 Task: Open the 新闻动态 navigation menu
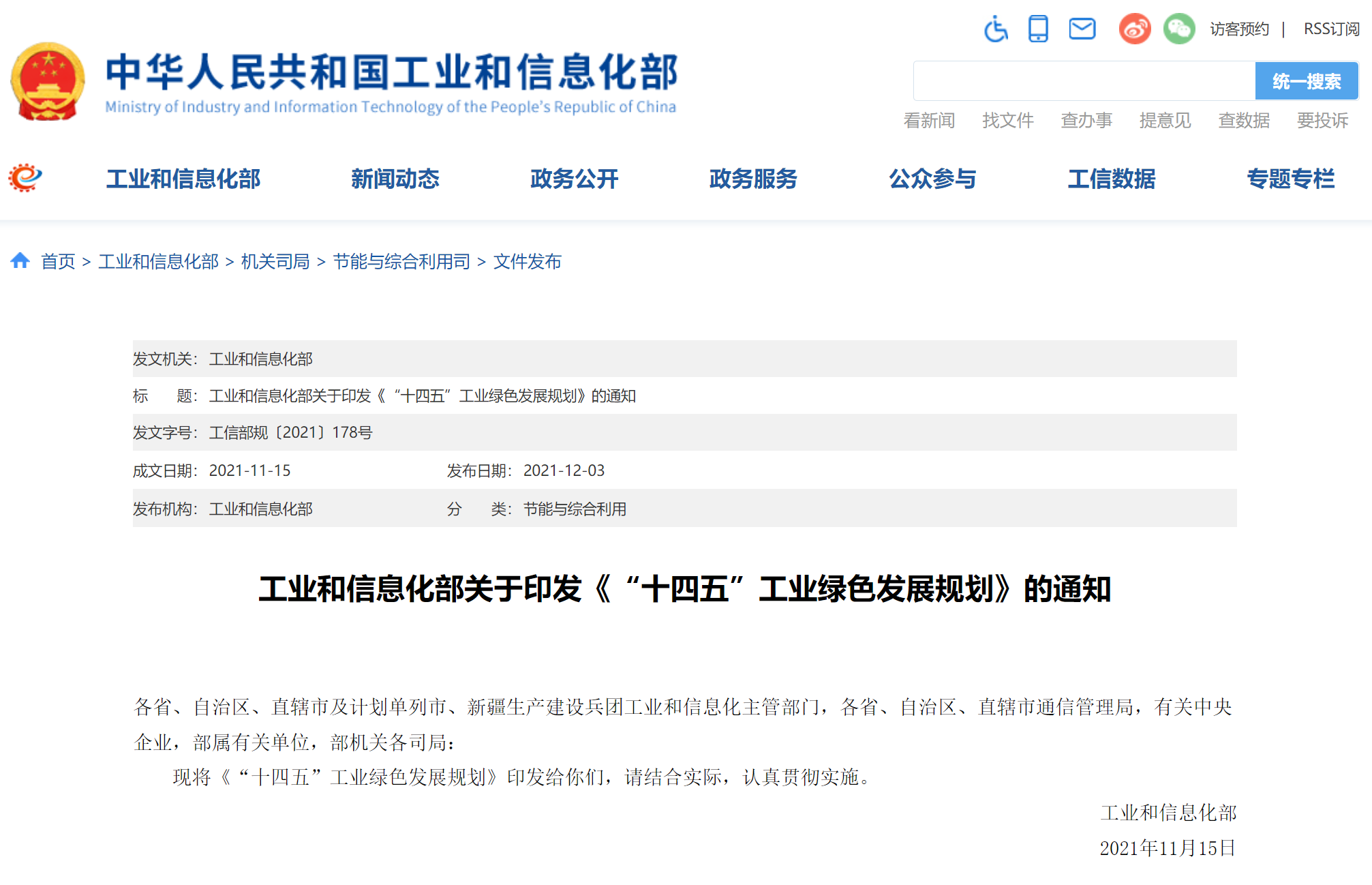point(395,179)
